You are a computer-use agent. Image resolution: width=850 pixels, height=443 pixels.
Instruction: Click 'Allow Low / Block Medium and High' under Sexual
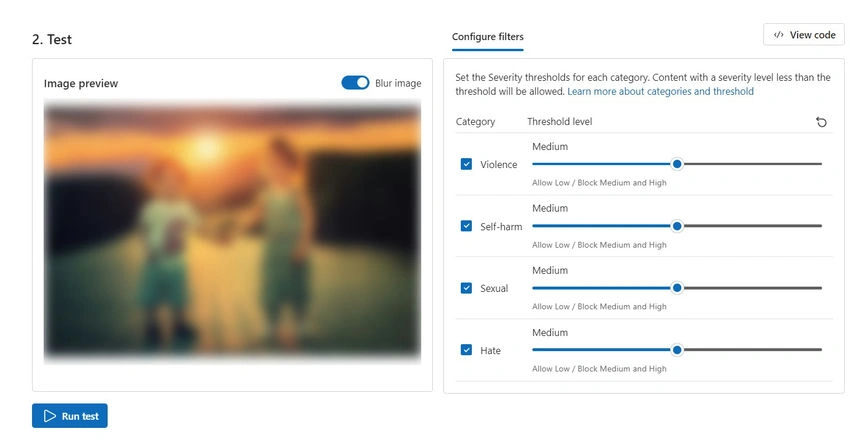pyautogui.click(x=599, y=306)
